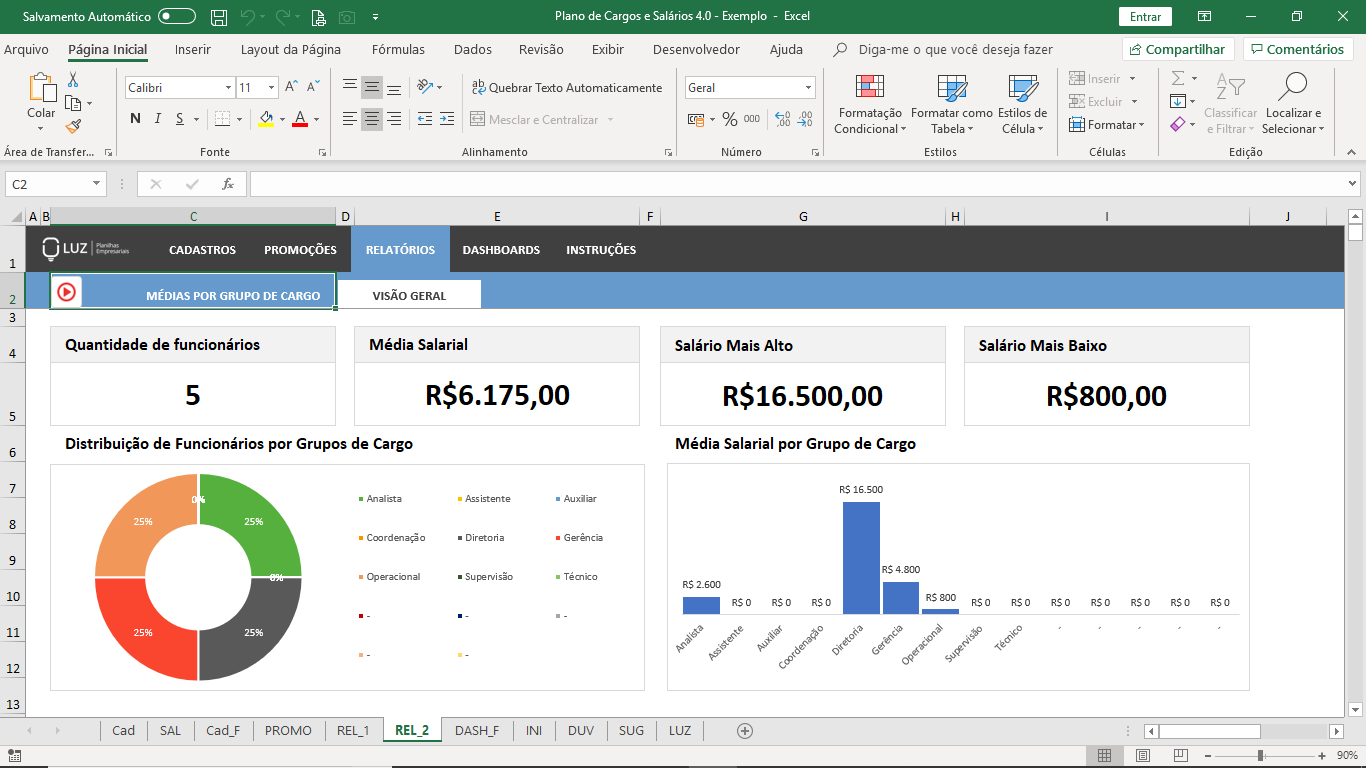
Task: Toggle Salvamento Automático switch
Action: [177, 17]
